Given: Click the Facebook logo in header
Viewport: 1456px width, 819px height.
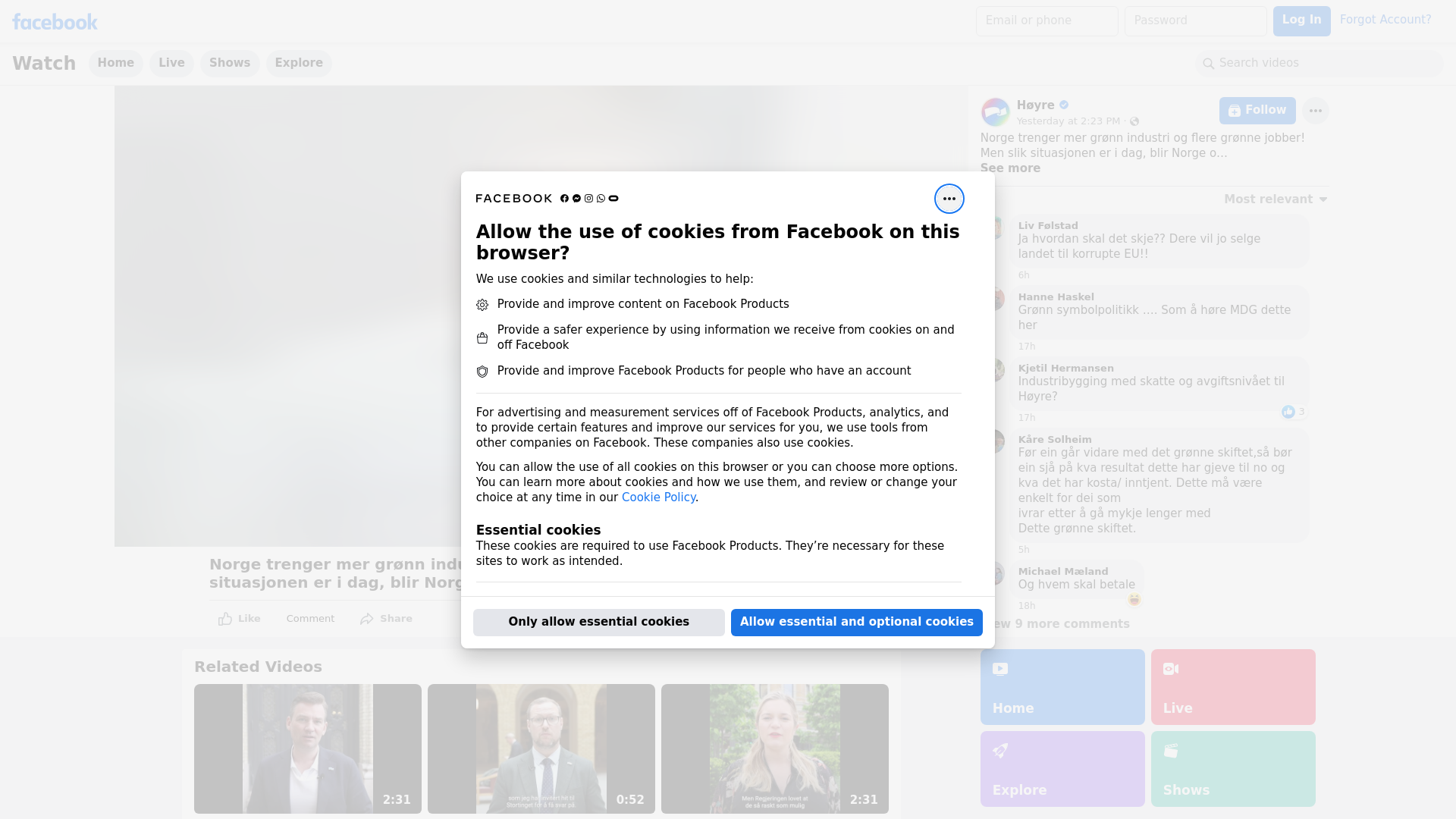Looking at the screenshot, I should tap(55, 22).
